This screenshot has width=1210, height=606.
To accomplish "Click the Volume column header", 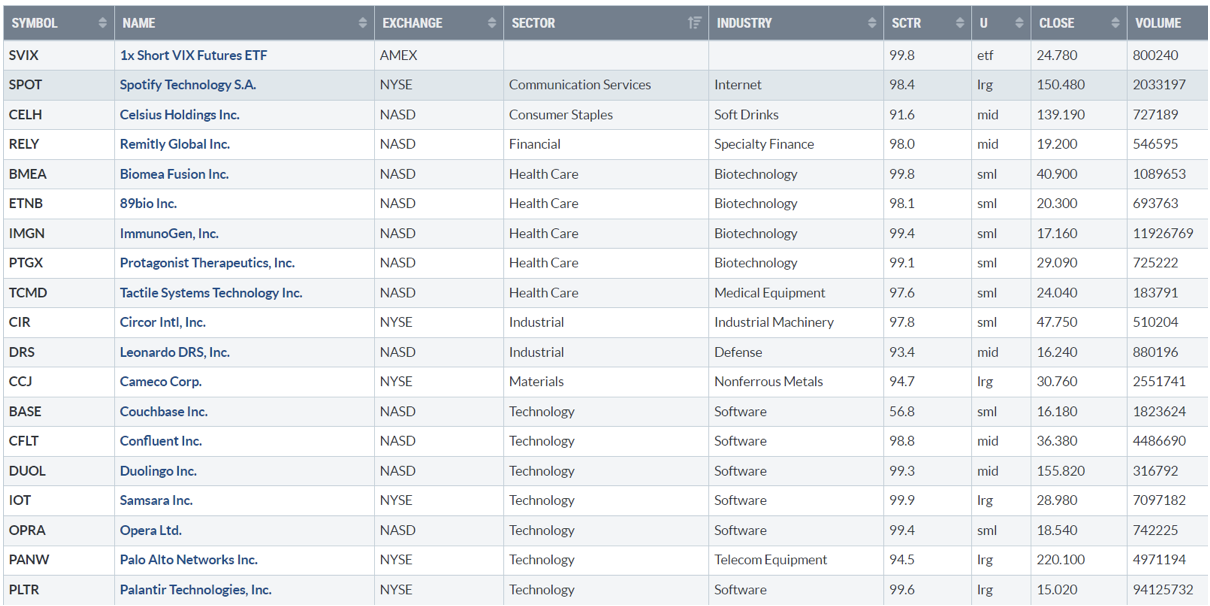I will [x=1158, y=23].
